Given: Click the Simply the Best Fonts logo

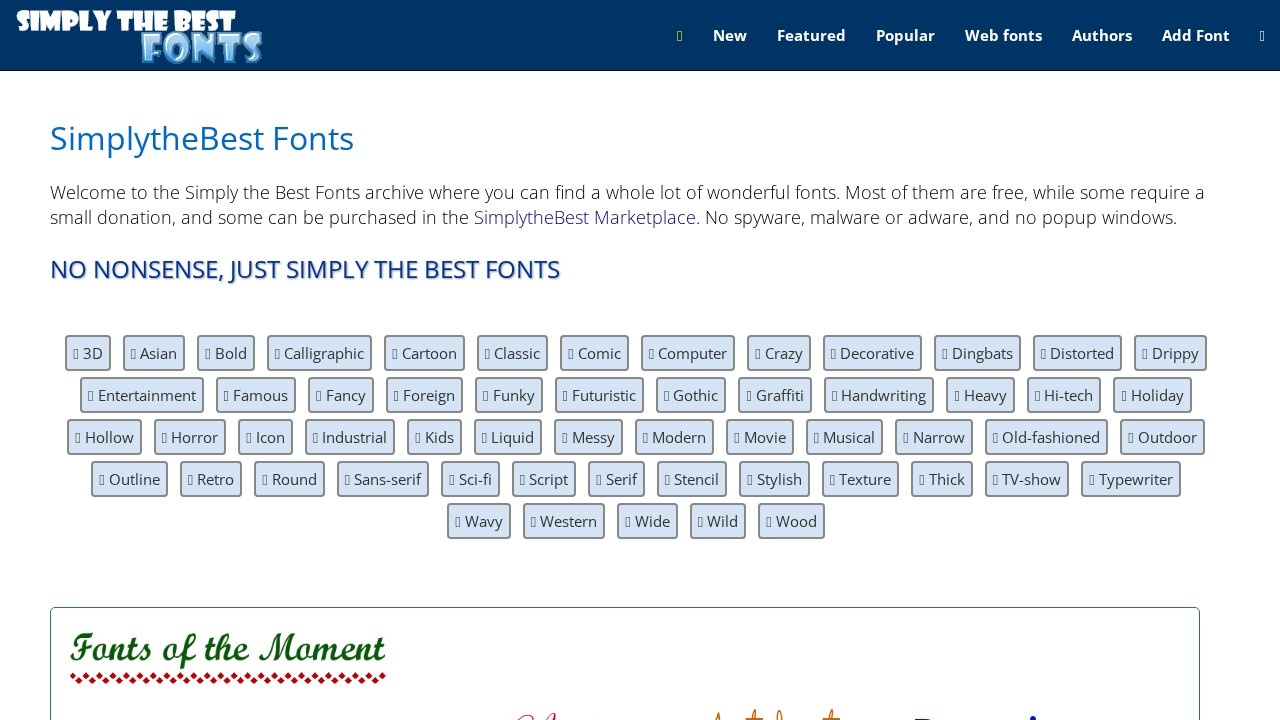Looking at the screenshot, I should (x=140, y=36).
